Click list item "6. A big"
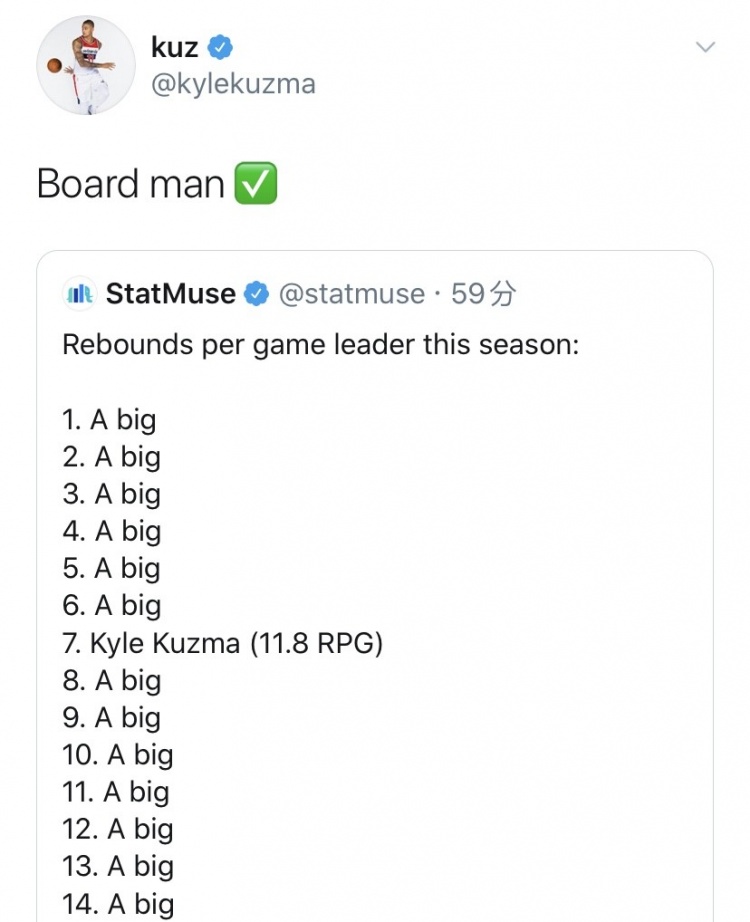The height and width of the screenshot is (922, 750). (111, 606)
